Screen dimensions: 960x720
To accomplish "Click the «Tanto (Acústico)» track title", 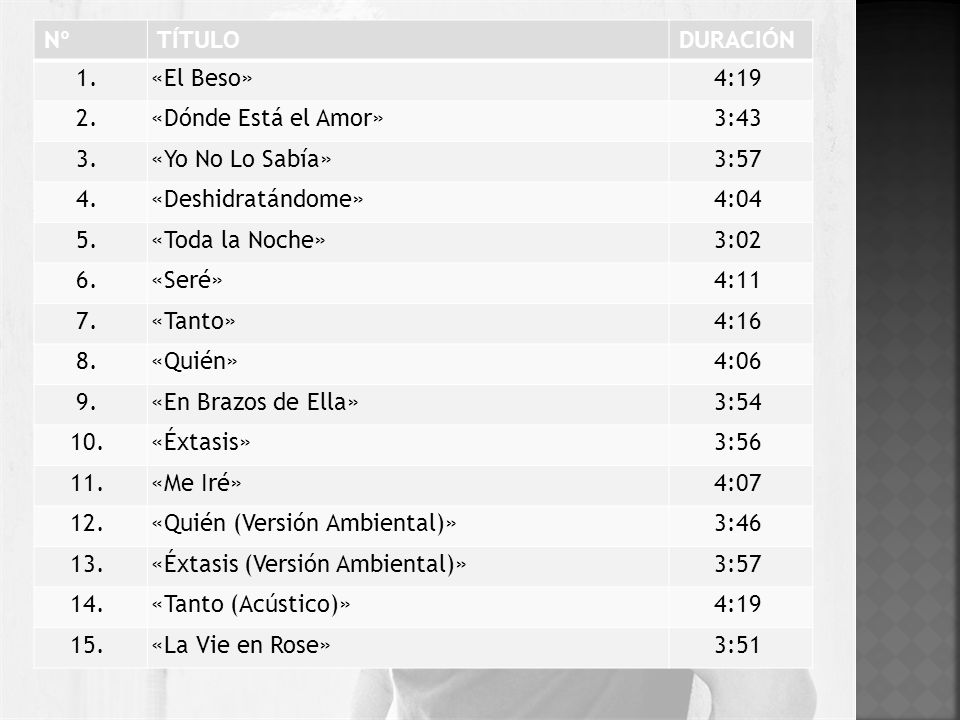I will click(251, 605).
